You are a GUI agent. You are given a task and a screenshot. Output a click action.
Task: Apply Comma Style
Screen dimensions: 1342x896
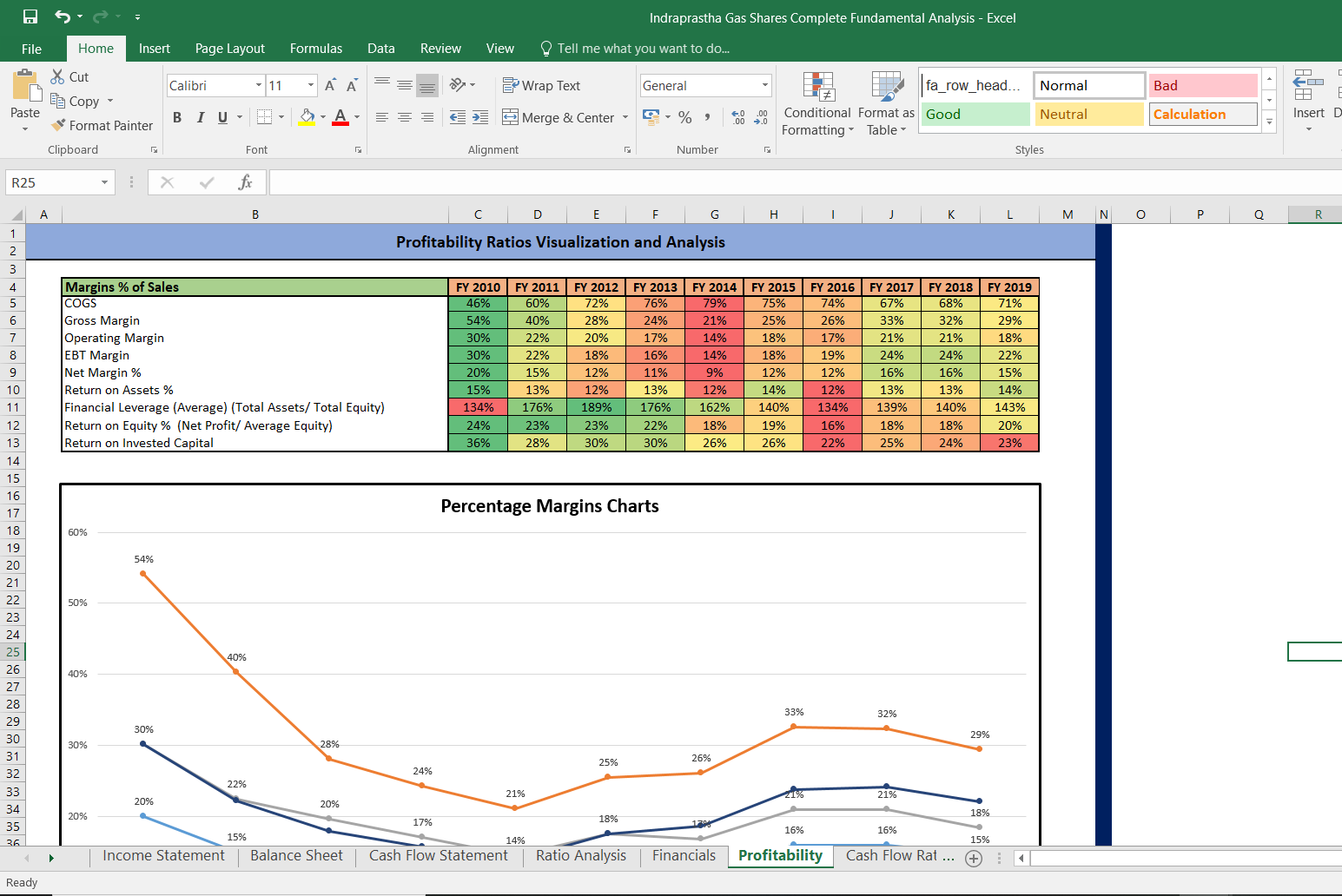point(708,117)
